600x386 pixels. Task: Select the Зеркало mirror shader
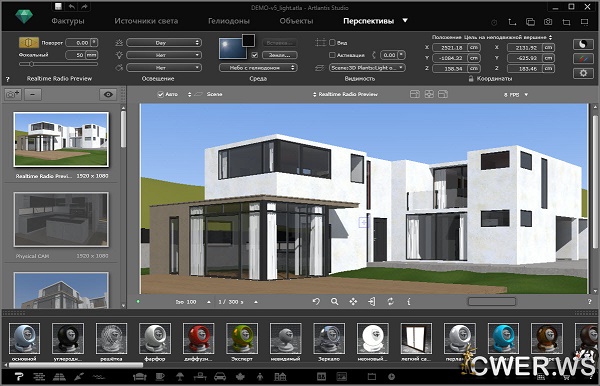click(329, 338)
